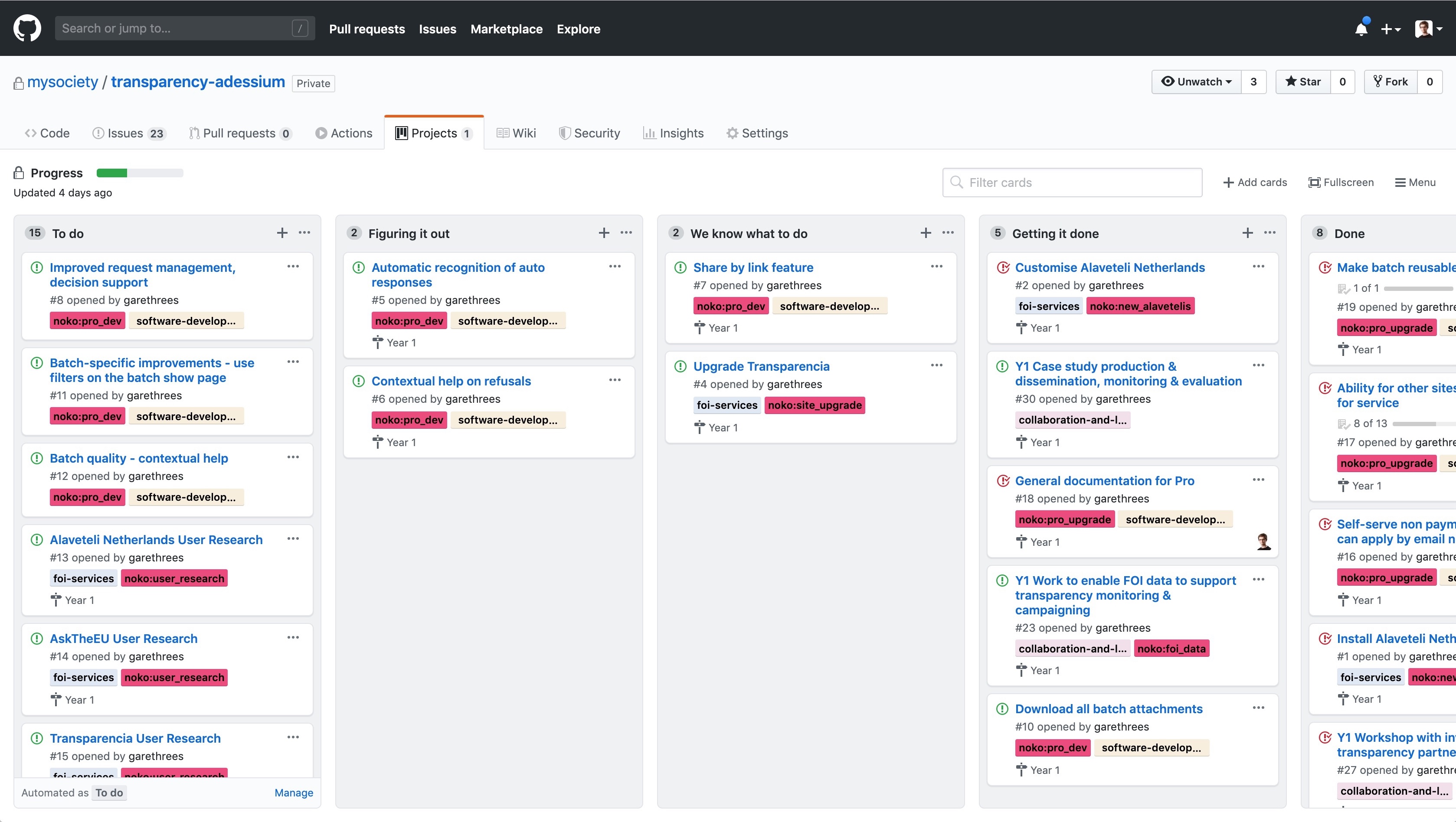
Task: Add a card to the To do column
Action: pos(282,233)
